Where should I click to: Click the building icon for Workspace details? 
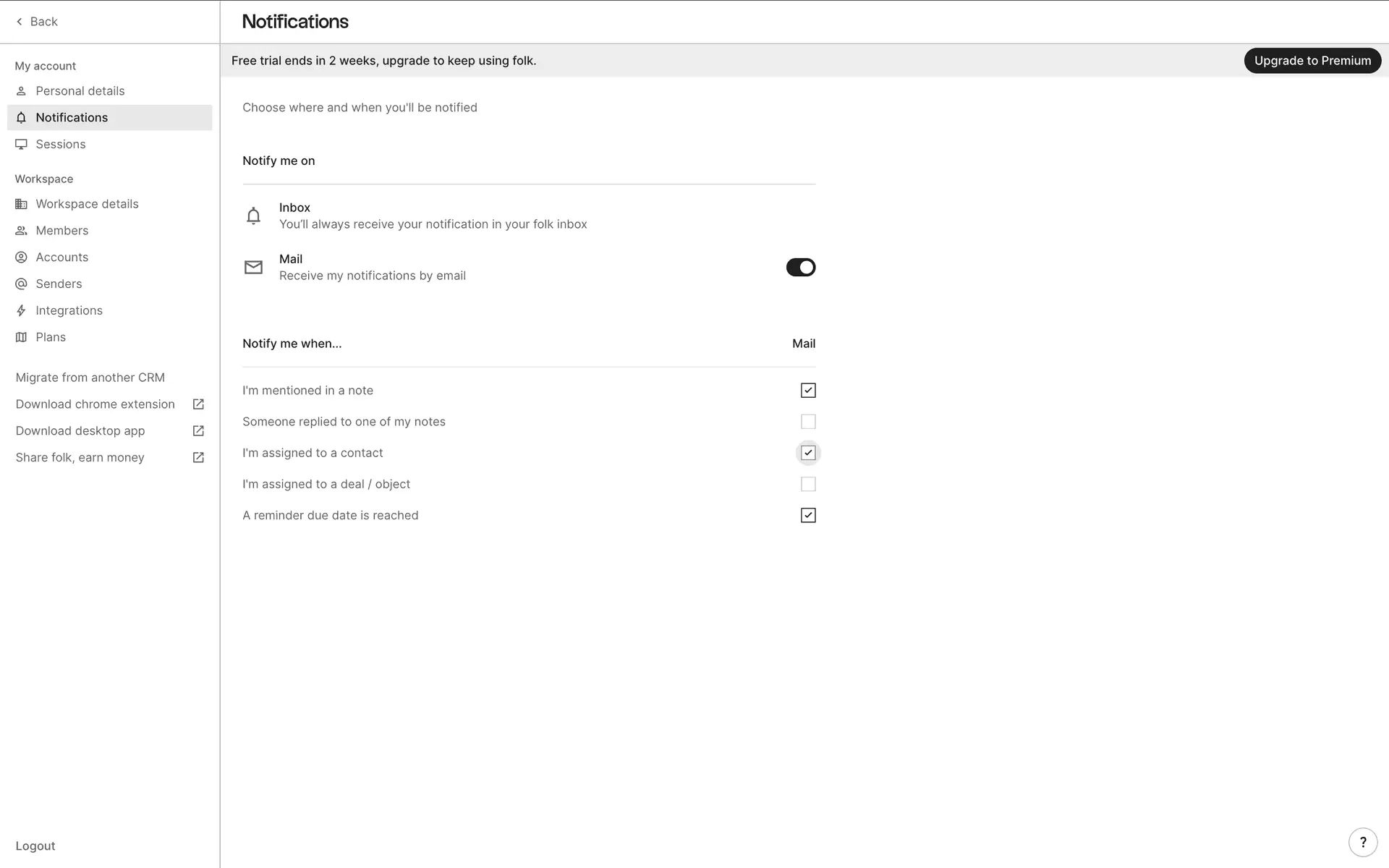[x=21, y=204]
